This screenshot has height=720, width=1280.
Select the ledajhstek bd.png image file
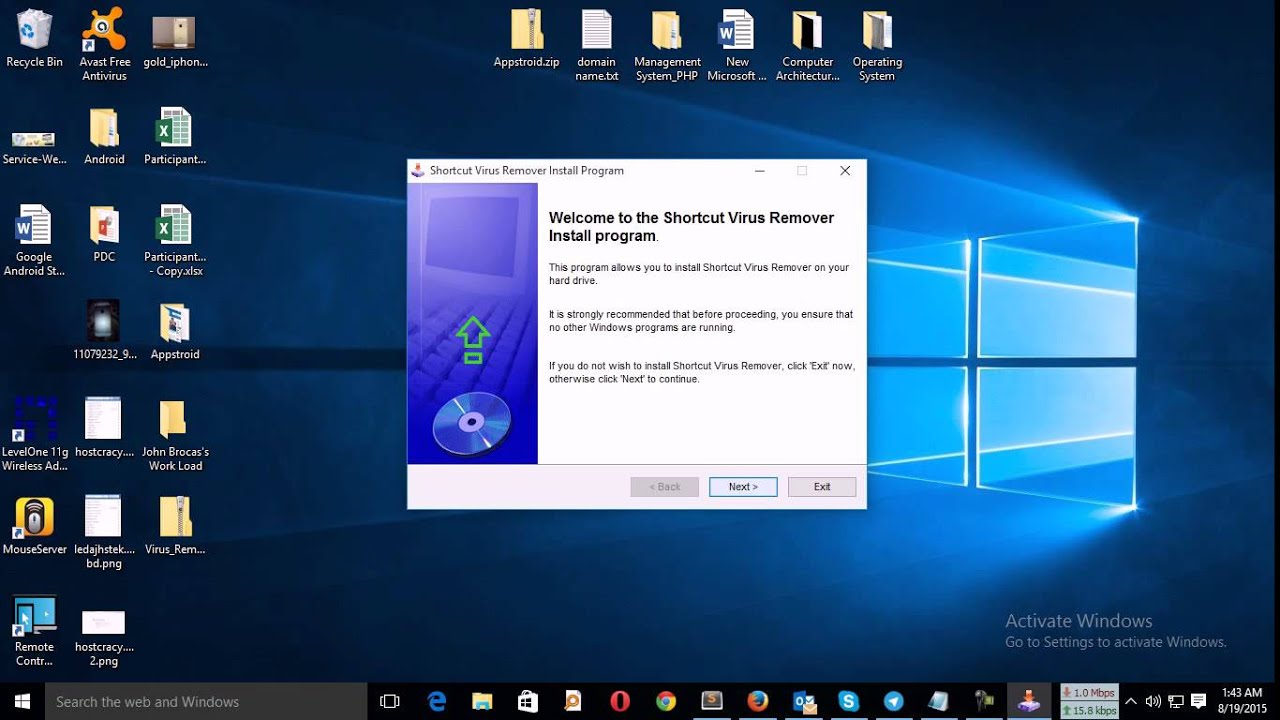[103, 533]
